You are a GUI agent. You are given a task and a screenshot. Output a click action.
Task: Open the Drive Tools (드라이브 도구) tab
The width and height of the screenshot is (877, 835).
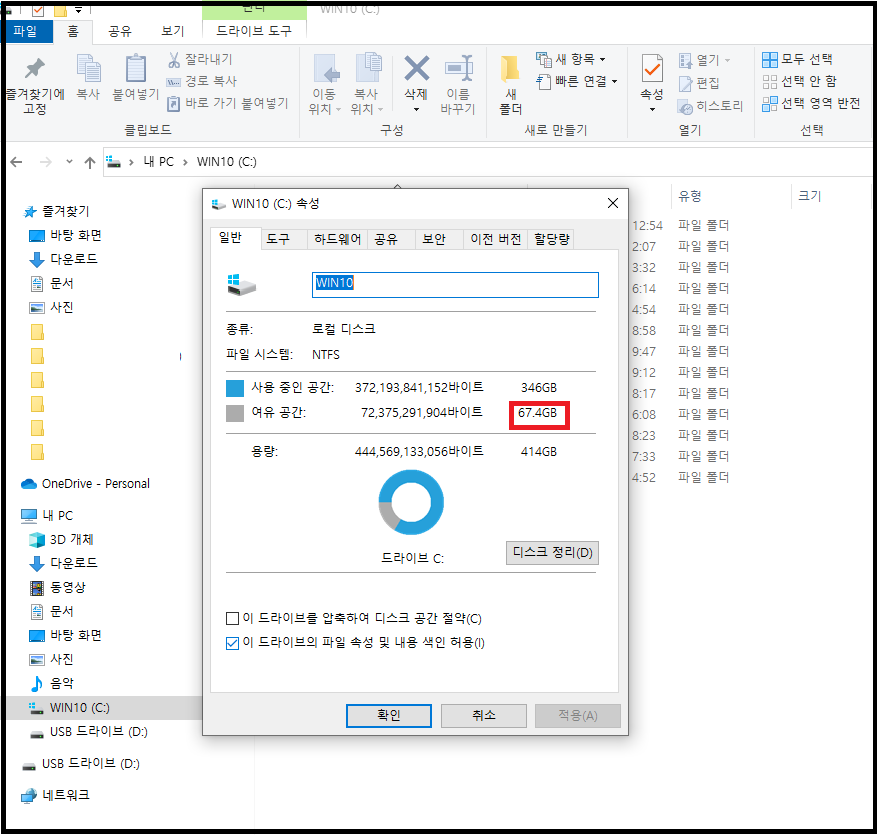click(x=254, y=31)
